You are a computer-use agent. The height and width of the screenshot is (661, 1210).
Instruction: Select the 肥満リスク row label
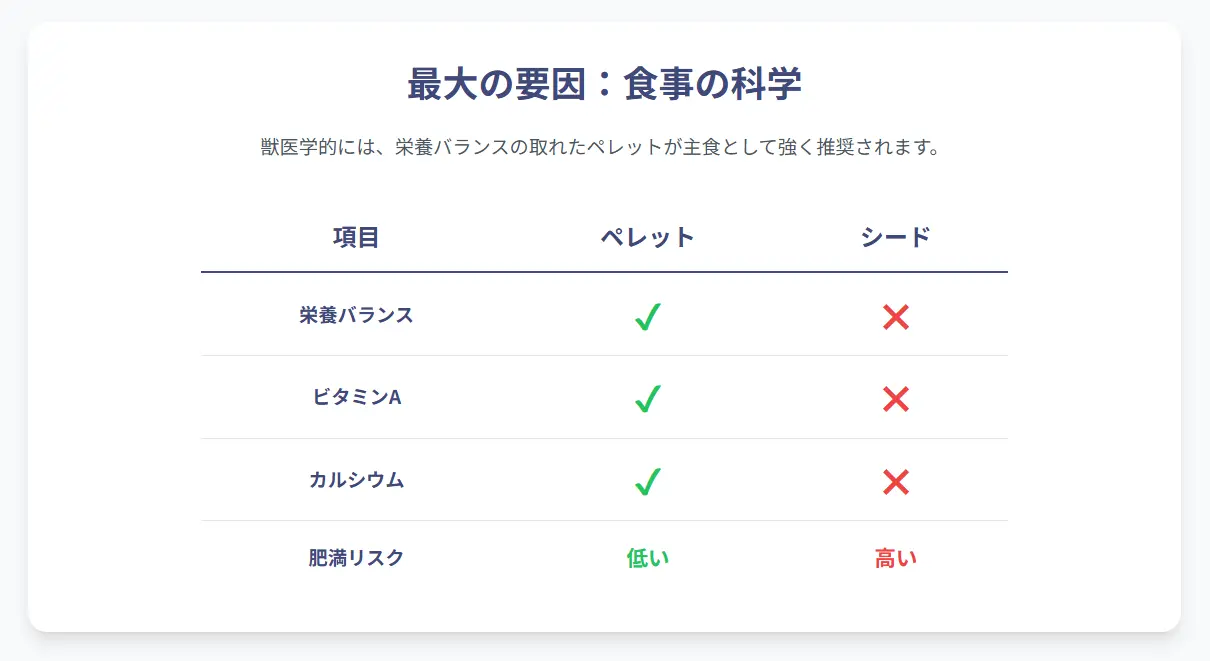[x=356, y=558]
